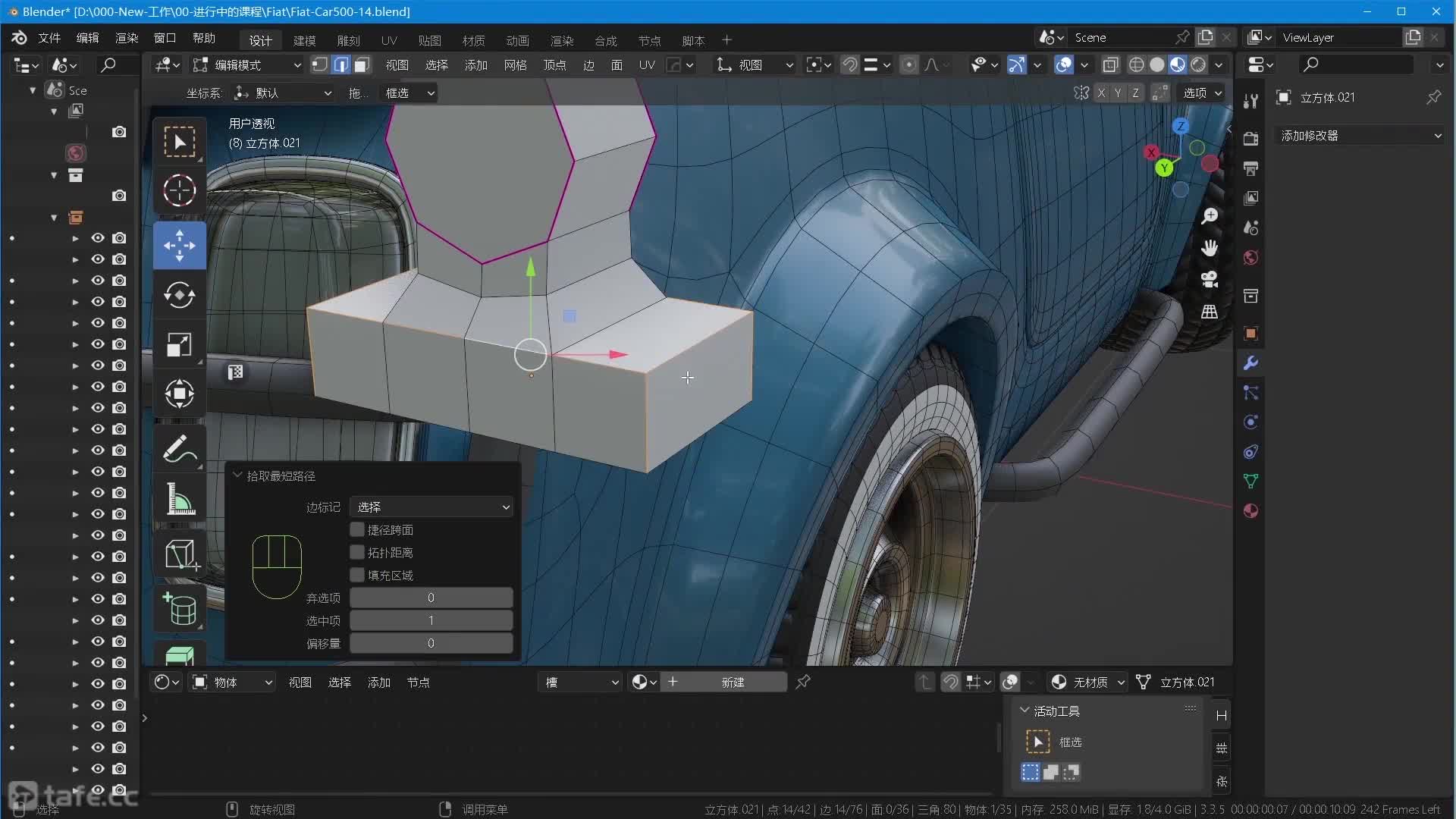Switch to 雕刻 workspace tab
Viewport: 1456px width, 819px height.
348,40
